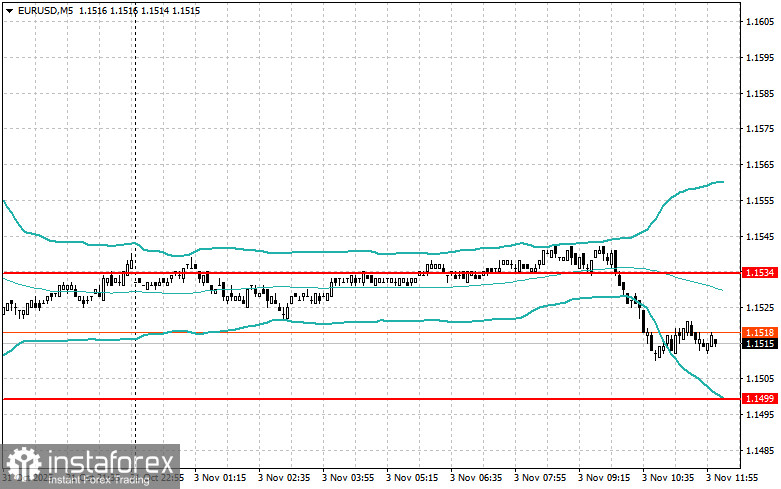Select the 3 Nov 02:35 time label

[284, 478]
